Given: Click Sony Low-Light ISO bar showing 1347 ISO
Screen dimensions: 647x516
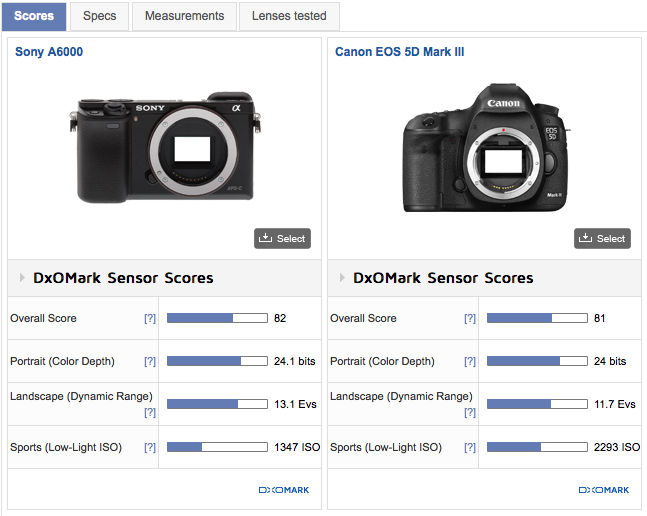Looking at the screenshot, I should pos(217,447).
